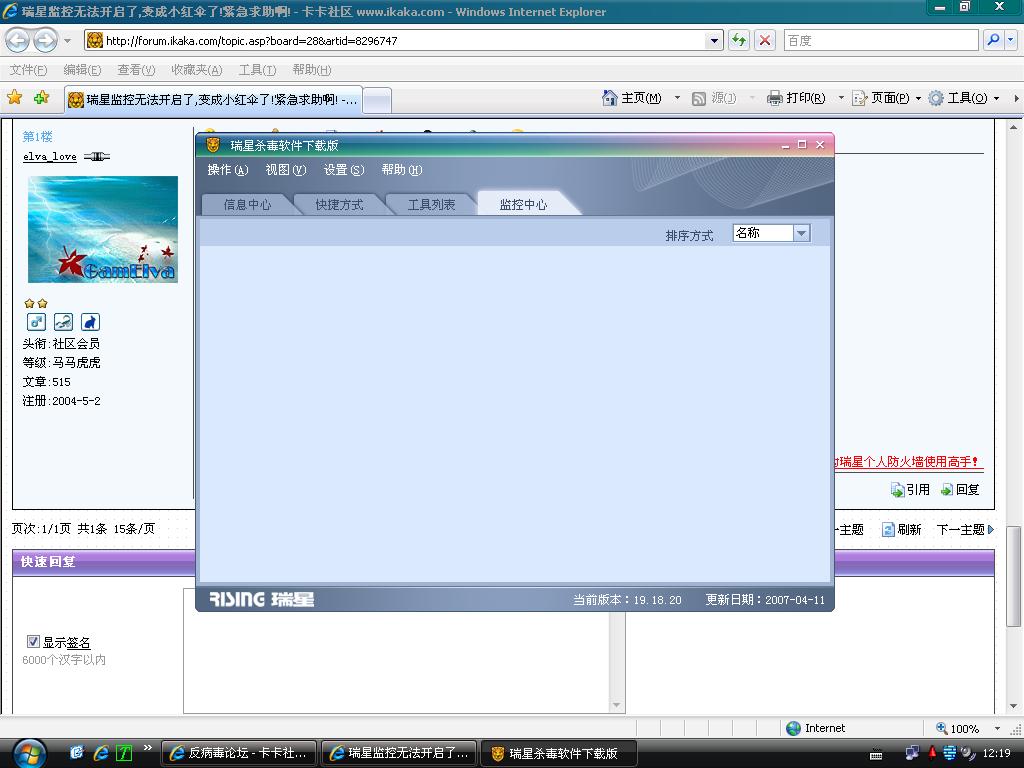Screen dimensions: 1024x768
Task: Go to 下一主题 next topic
Action: 965,530
